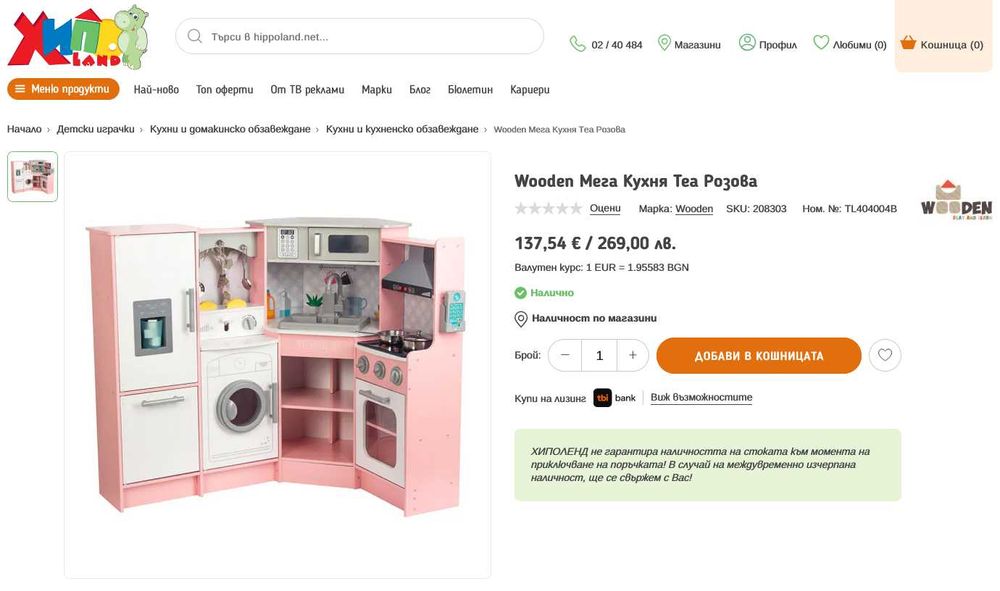
Task: Open the Профил account page
Action: (767, 45)
